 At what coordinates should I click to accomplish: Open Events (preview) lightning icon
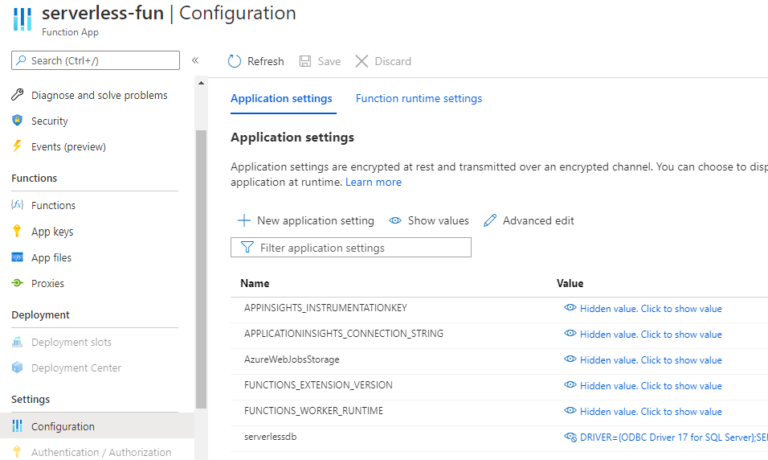(x=17, y=146)
